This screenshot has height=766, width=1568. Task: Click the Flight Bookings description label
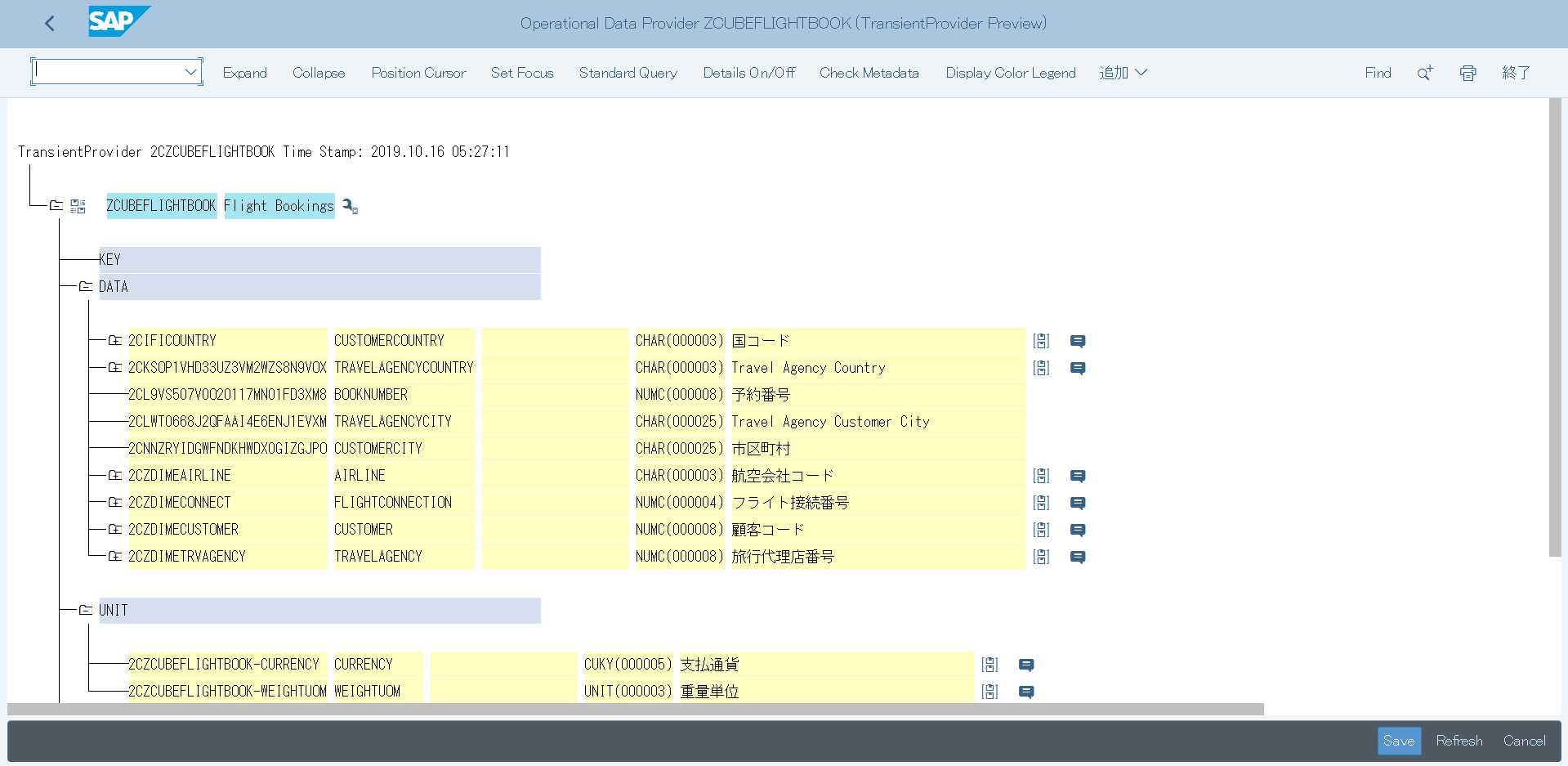[279, 206]
